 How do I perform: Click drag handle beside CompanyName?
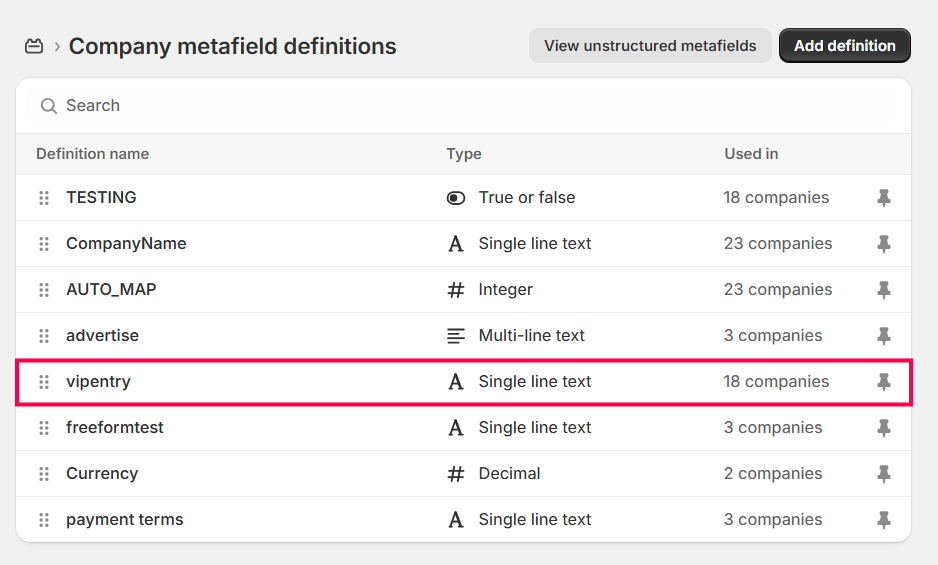click(44, 244)
